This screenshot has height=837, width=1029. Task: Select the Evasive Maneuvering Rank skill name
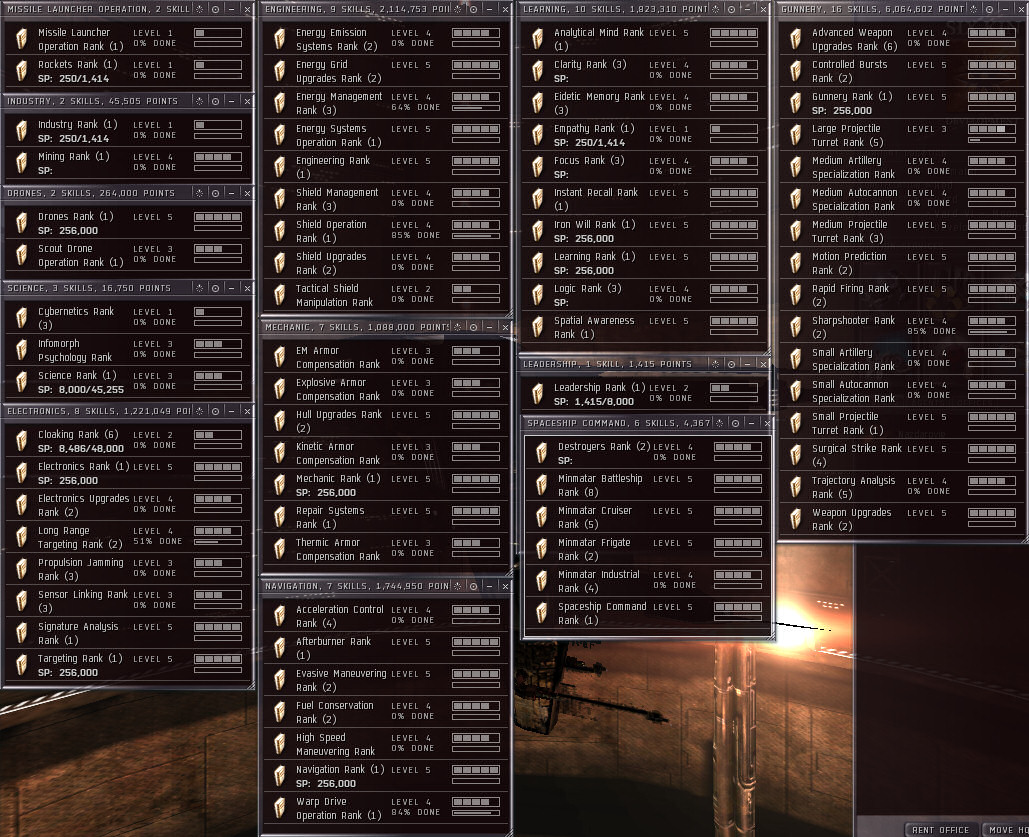pyautogui.click(x=341, y=680)
